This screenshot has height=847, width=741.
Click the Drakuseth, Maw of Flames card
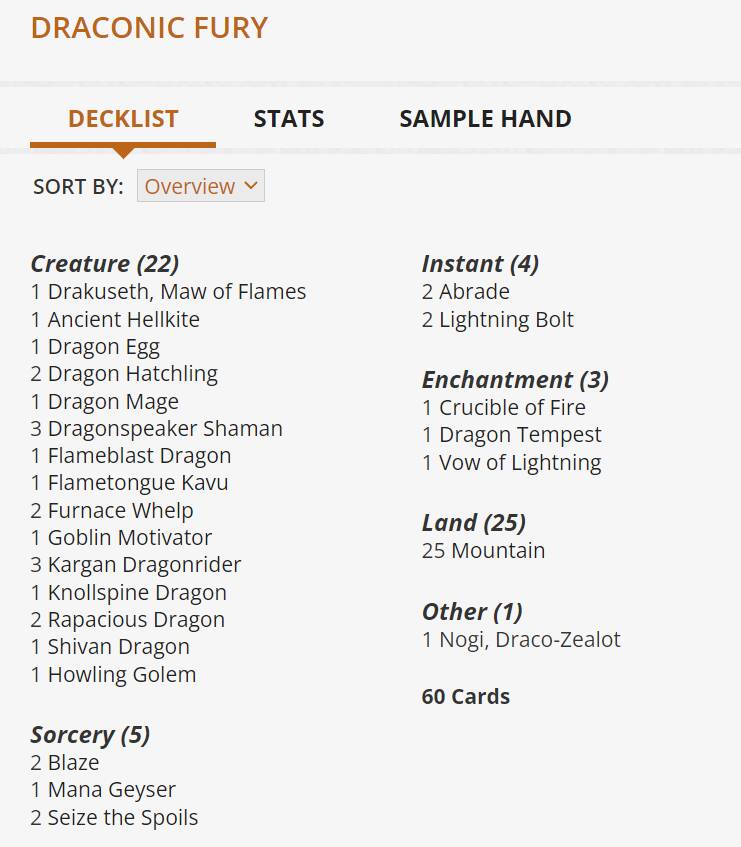click(x=177, y=292)
